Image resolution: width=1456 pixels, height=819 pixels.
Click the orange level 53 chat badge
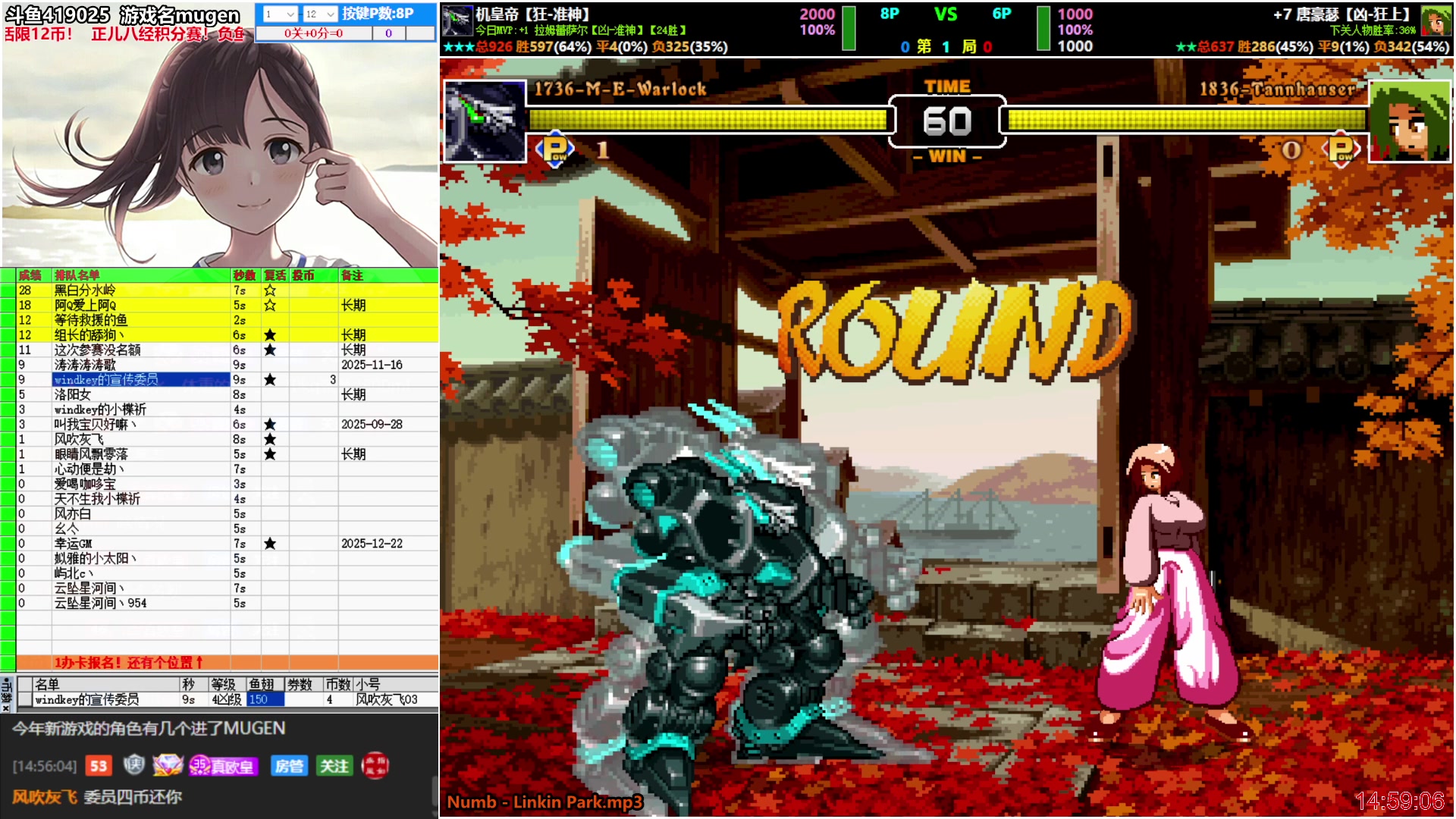(99, 766)
